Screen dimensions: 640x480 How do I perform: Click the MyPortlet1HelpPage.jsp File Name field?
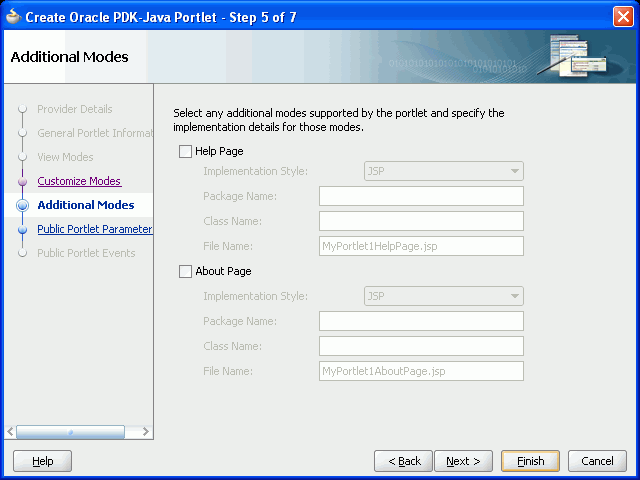(421, 246)
